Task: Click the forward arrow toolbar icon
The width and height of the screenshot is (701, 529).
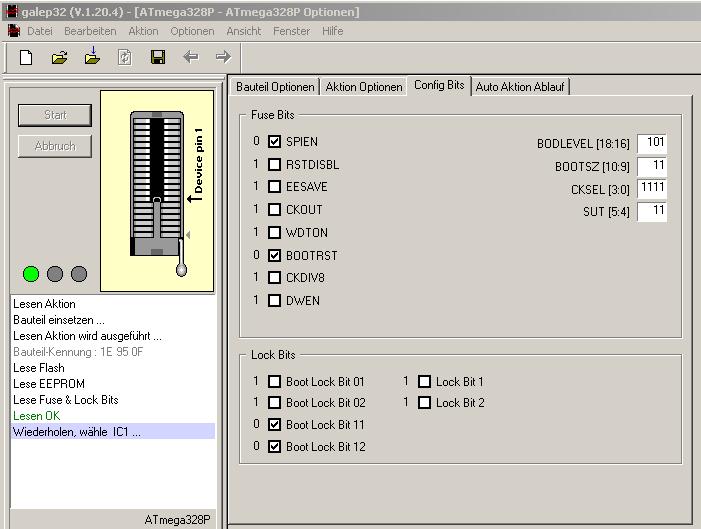Action: pos(224,57)
